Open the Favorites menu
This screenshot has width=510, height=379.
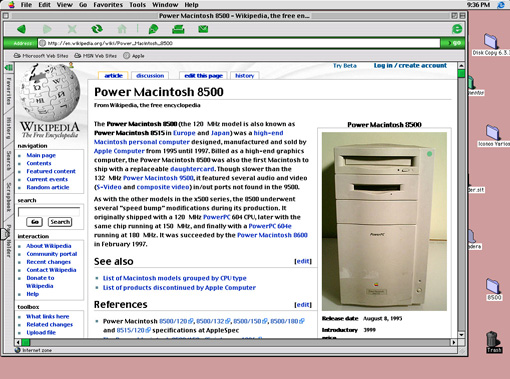108,5
